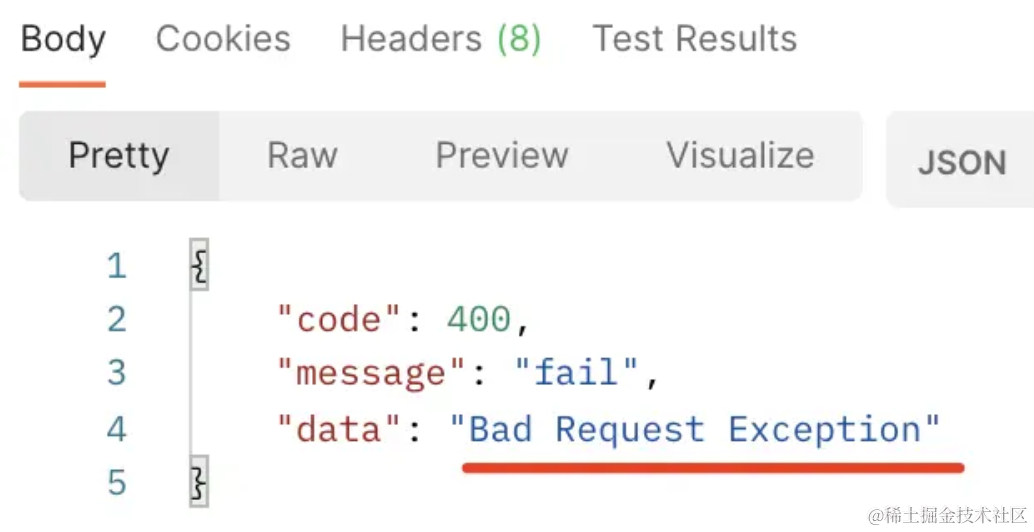The height and width of the screenshot is (532, 1034).
Task: Select the Pretty view mode
Action: coord(119,156)
